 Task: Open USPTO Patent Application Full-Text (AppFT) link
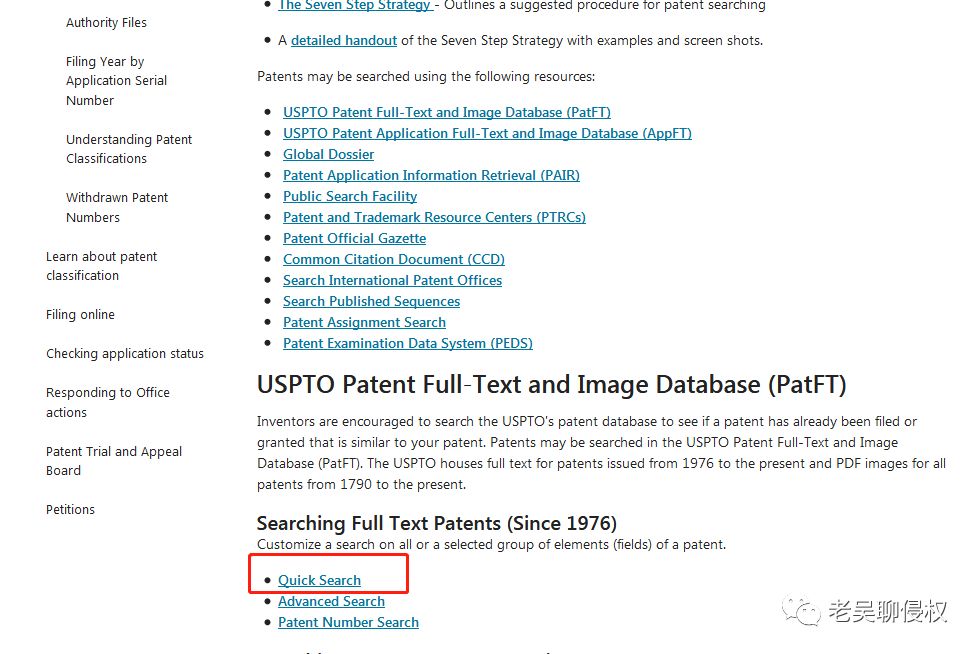(x=487, y=133)
